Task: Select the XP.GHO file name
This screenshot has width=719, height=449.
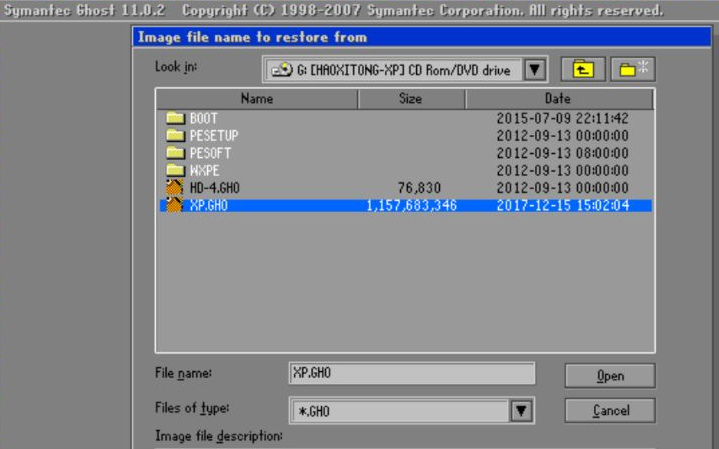Action: click(209, 205)
